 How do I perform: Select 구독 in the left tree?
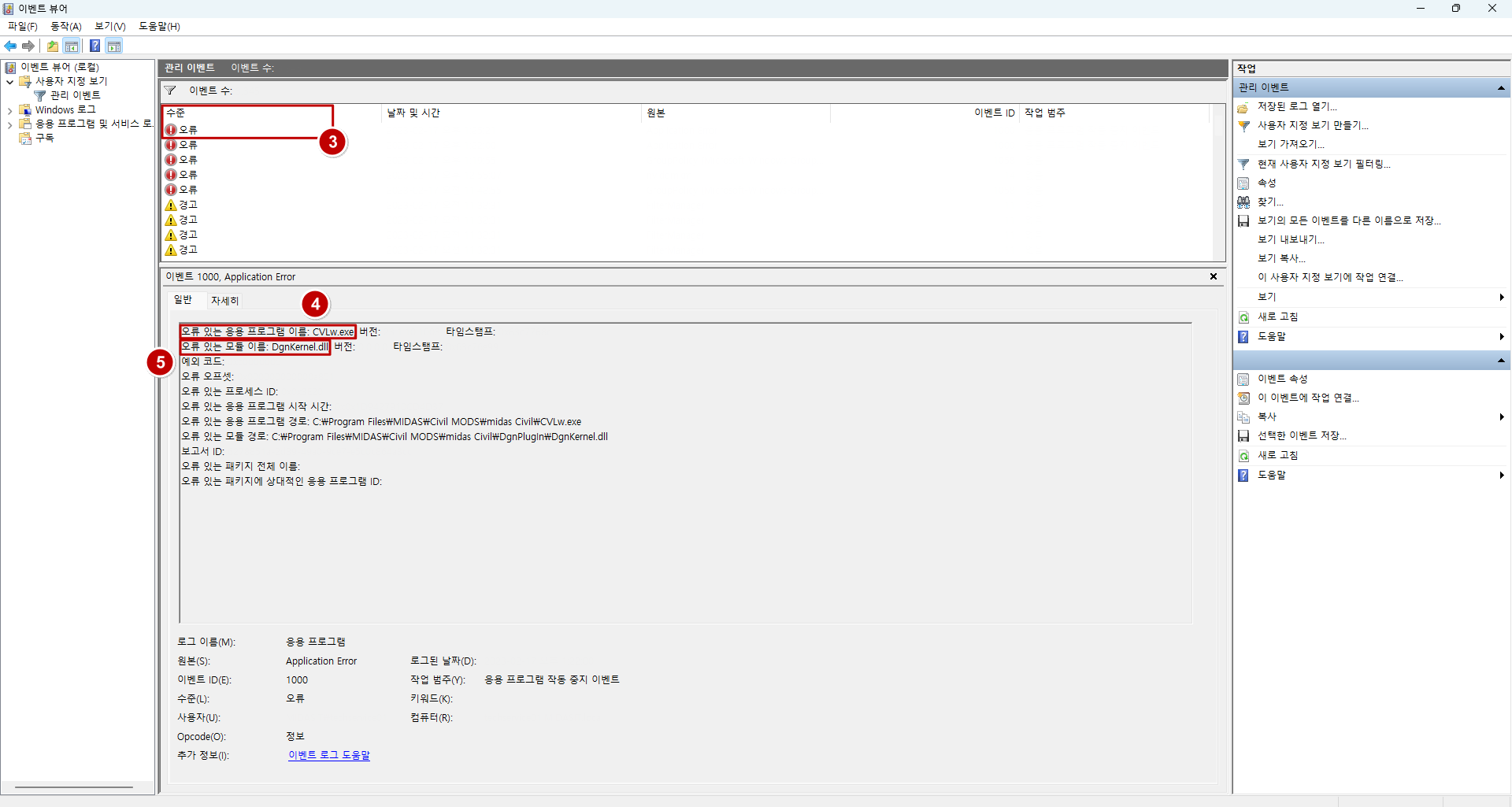45,138
